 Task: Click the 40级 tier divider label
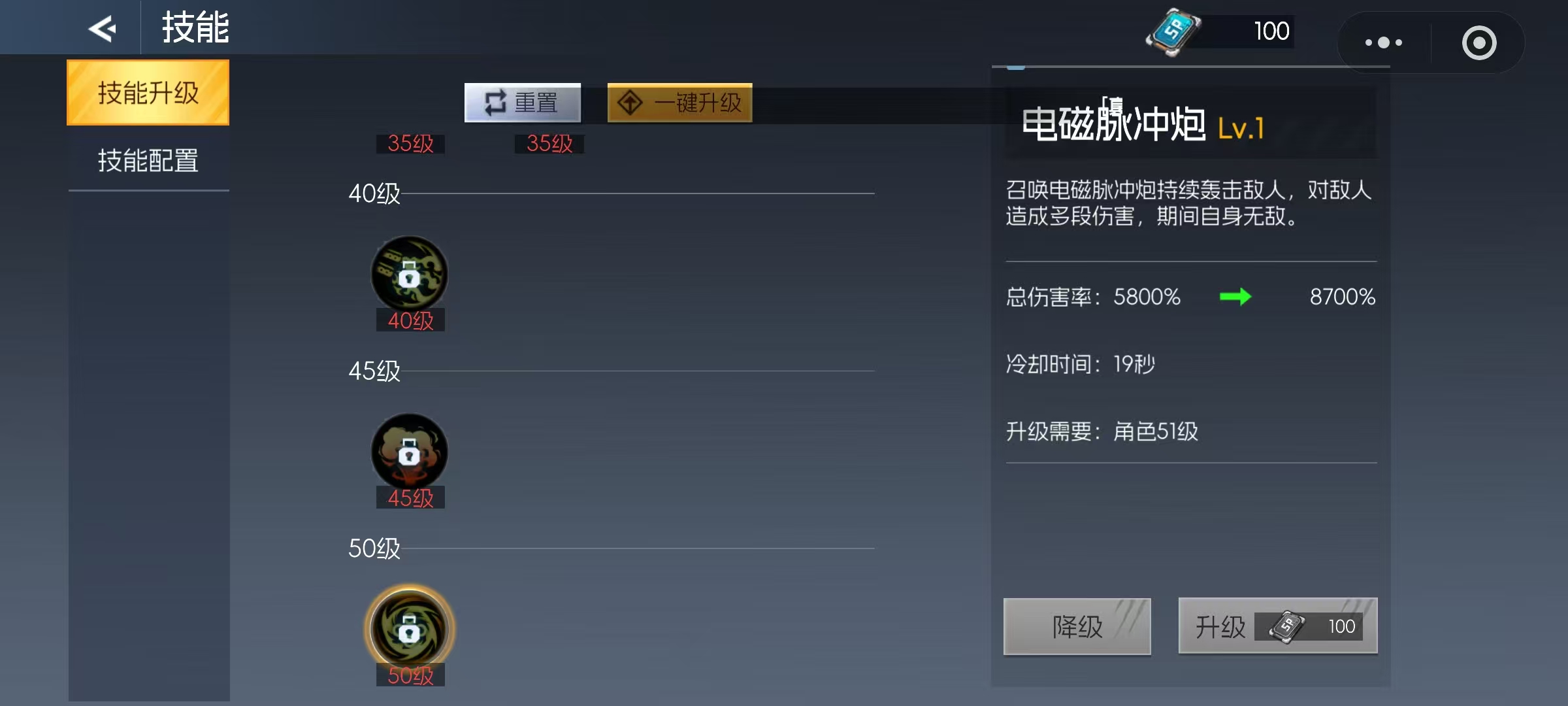(374, 193)
